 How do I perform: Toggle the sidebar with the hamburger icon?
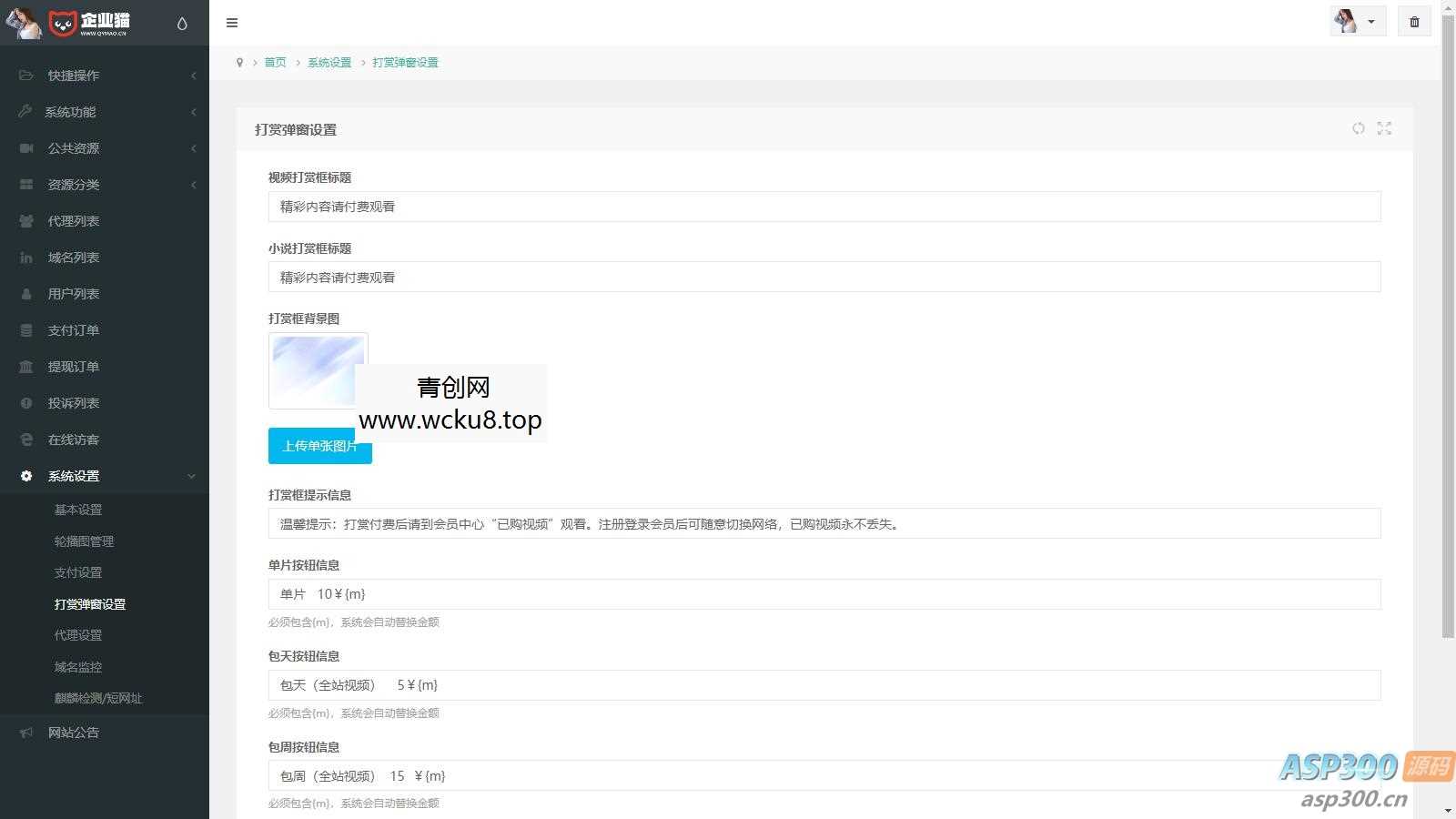click(x=232, y=23)
